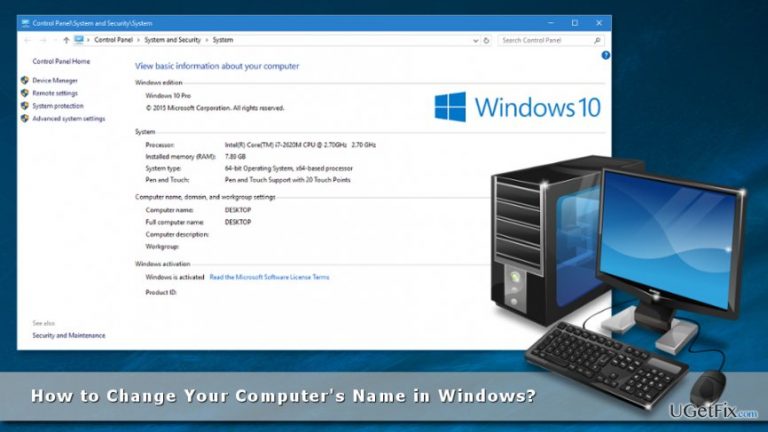Screen dimensions: 768x432
Task: Click the shield icon beside Advanced system settings
Action: coord(25,118)
